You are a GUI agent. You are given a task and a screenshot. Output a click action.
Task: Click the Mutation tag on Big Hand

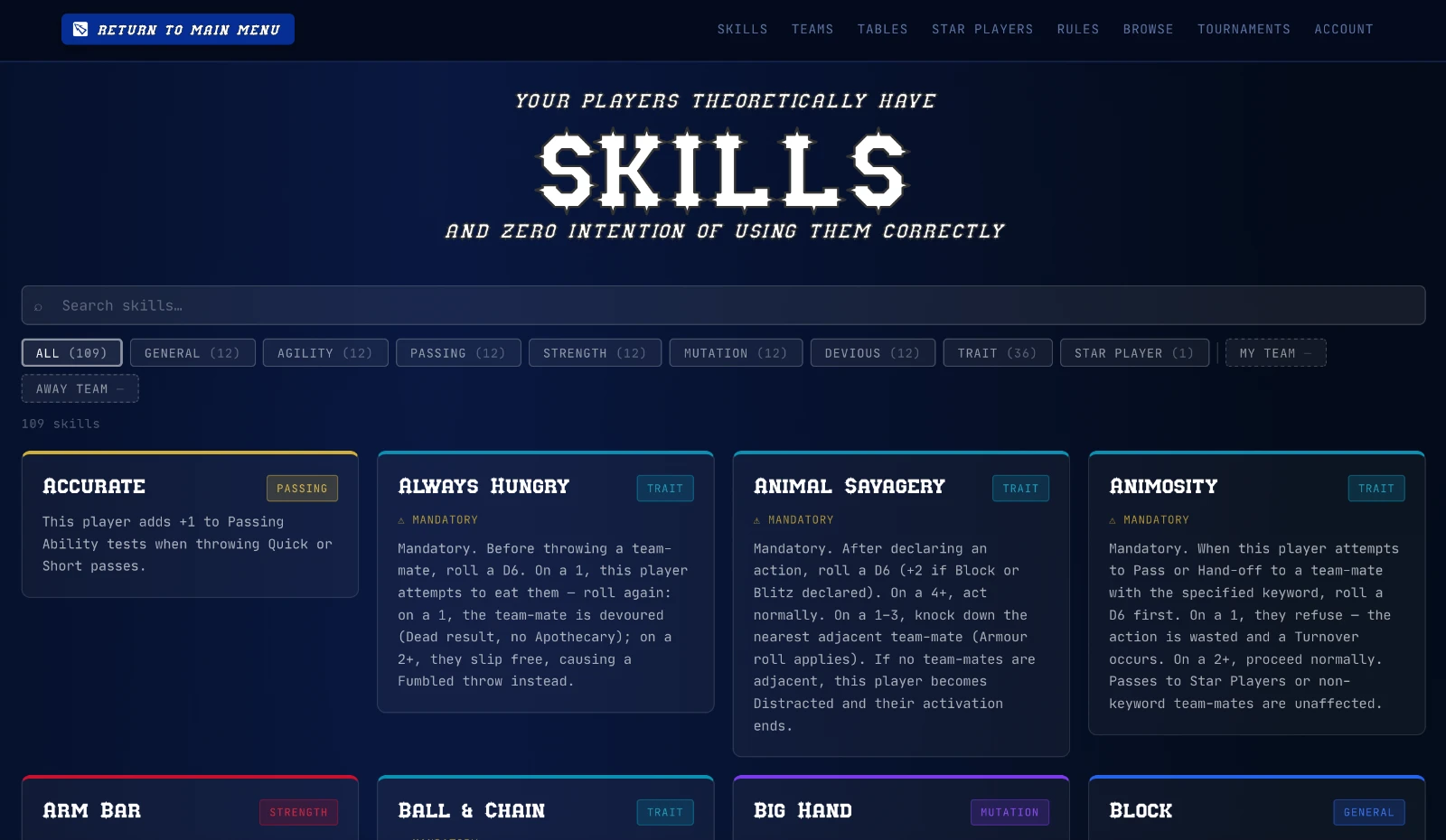tap(1009, 812)
